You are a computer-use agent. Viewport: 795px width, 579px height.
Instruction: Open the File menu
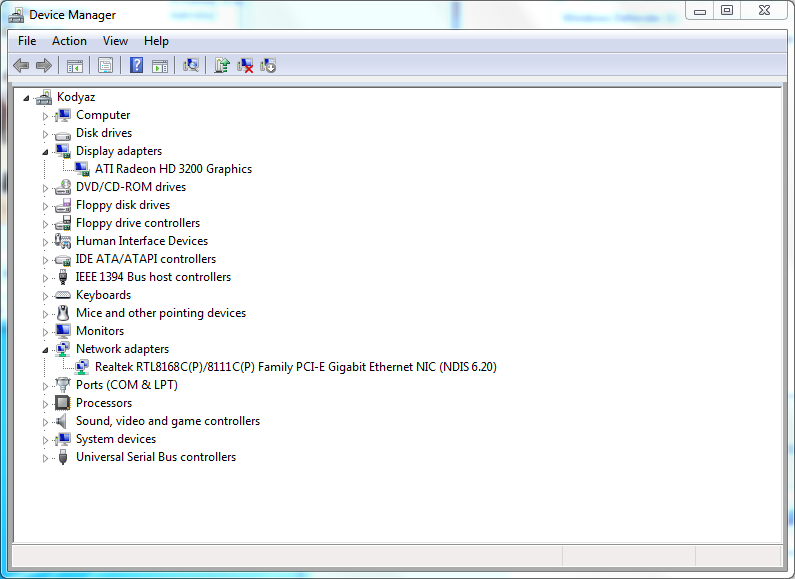coord(27,41)
